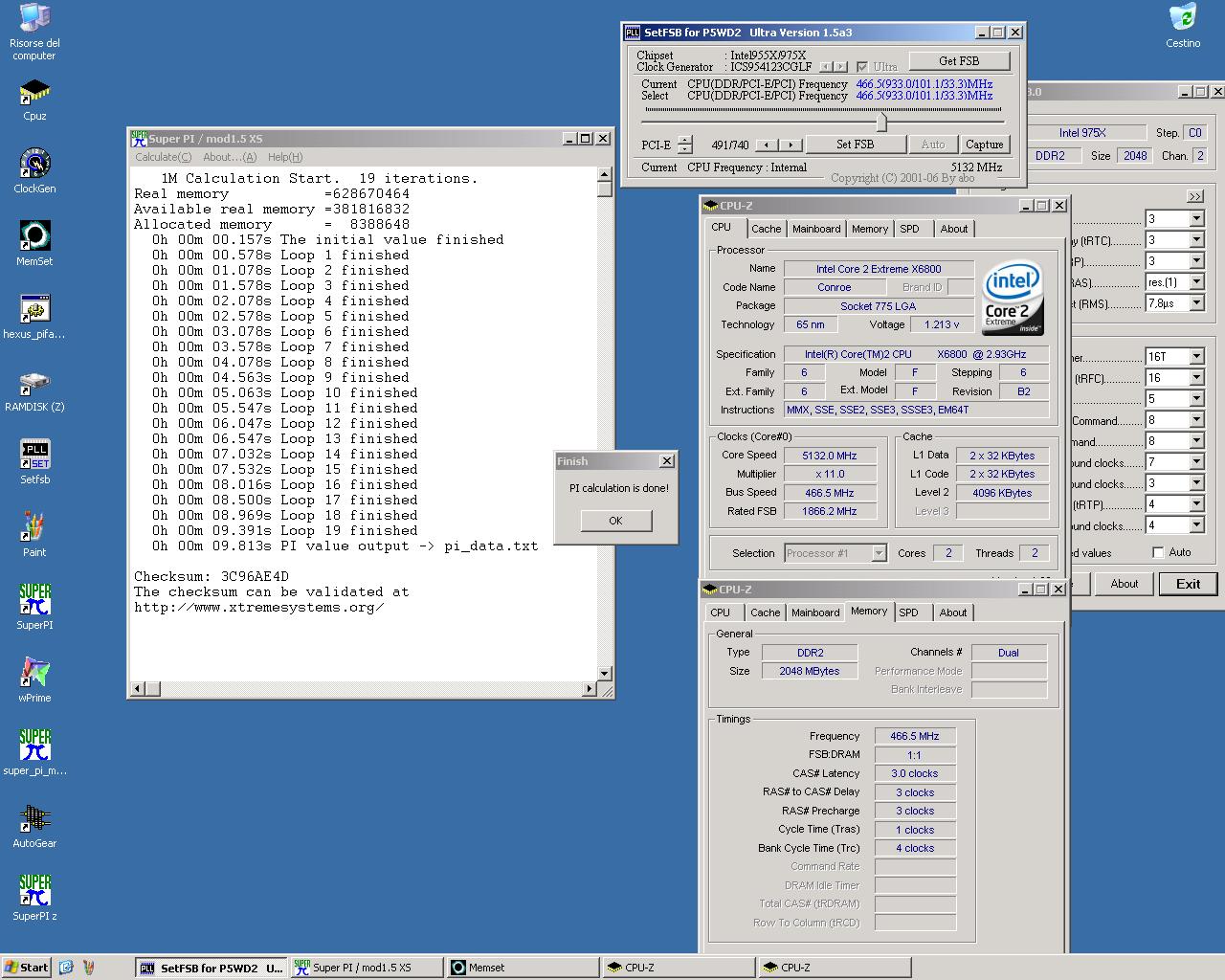This screenshot has width=1225, height=980.
Task: Launch SuperPI desktop shortcut
Action: (34, 608)
